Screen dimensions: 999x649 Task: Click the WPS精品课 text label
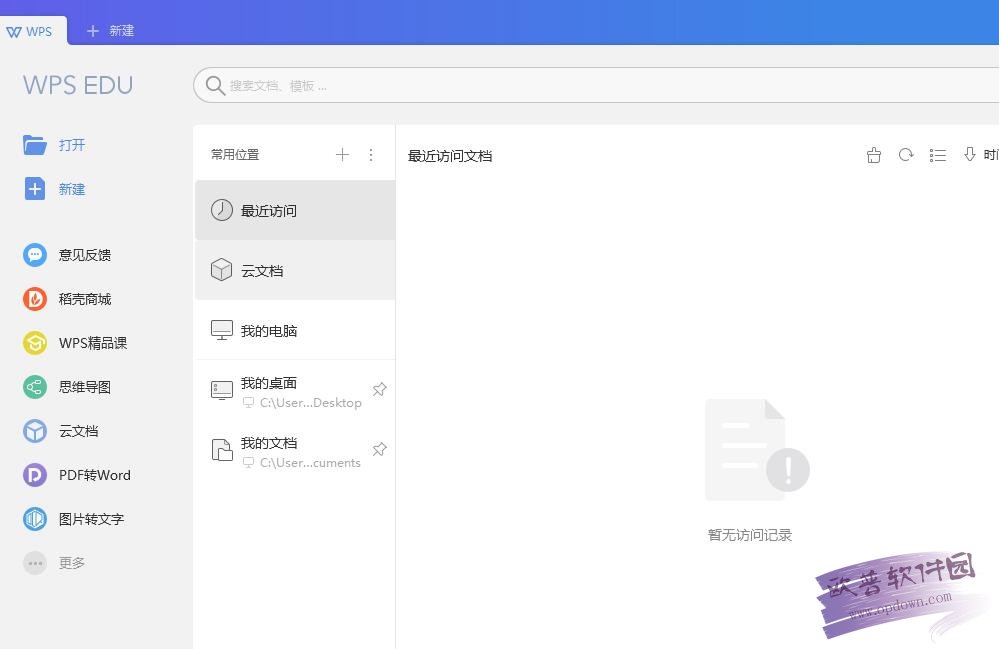click(93, 343)
